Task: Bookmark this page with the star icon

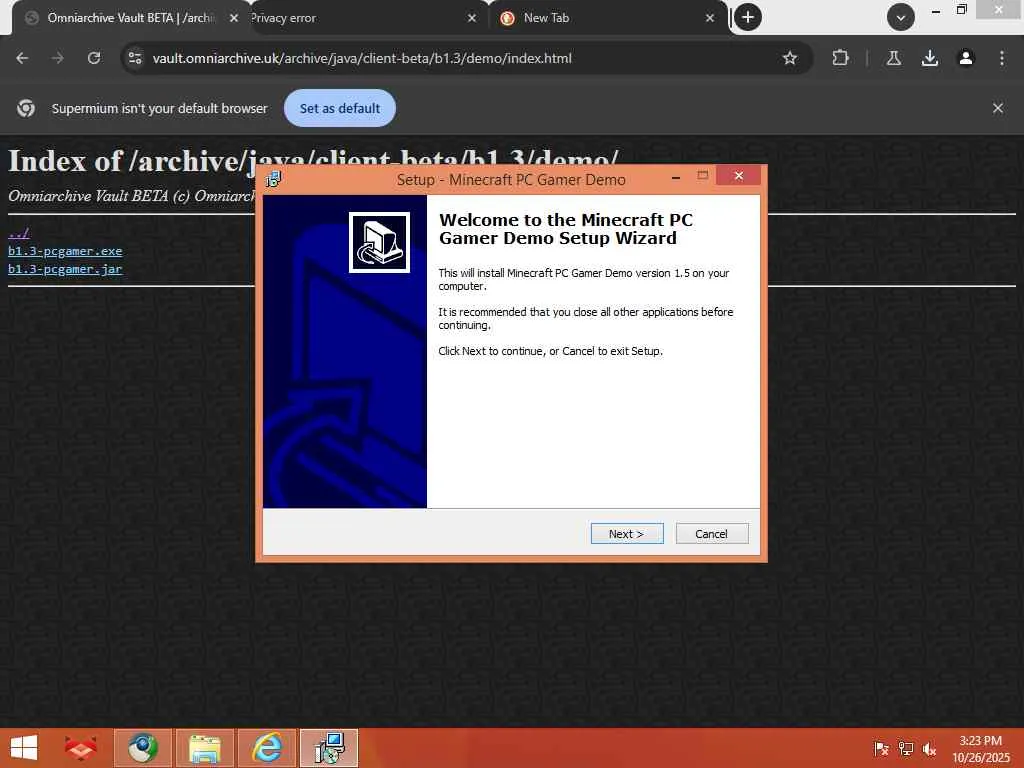Action: [x=790, y=58]
